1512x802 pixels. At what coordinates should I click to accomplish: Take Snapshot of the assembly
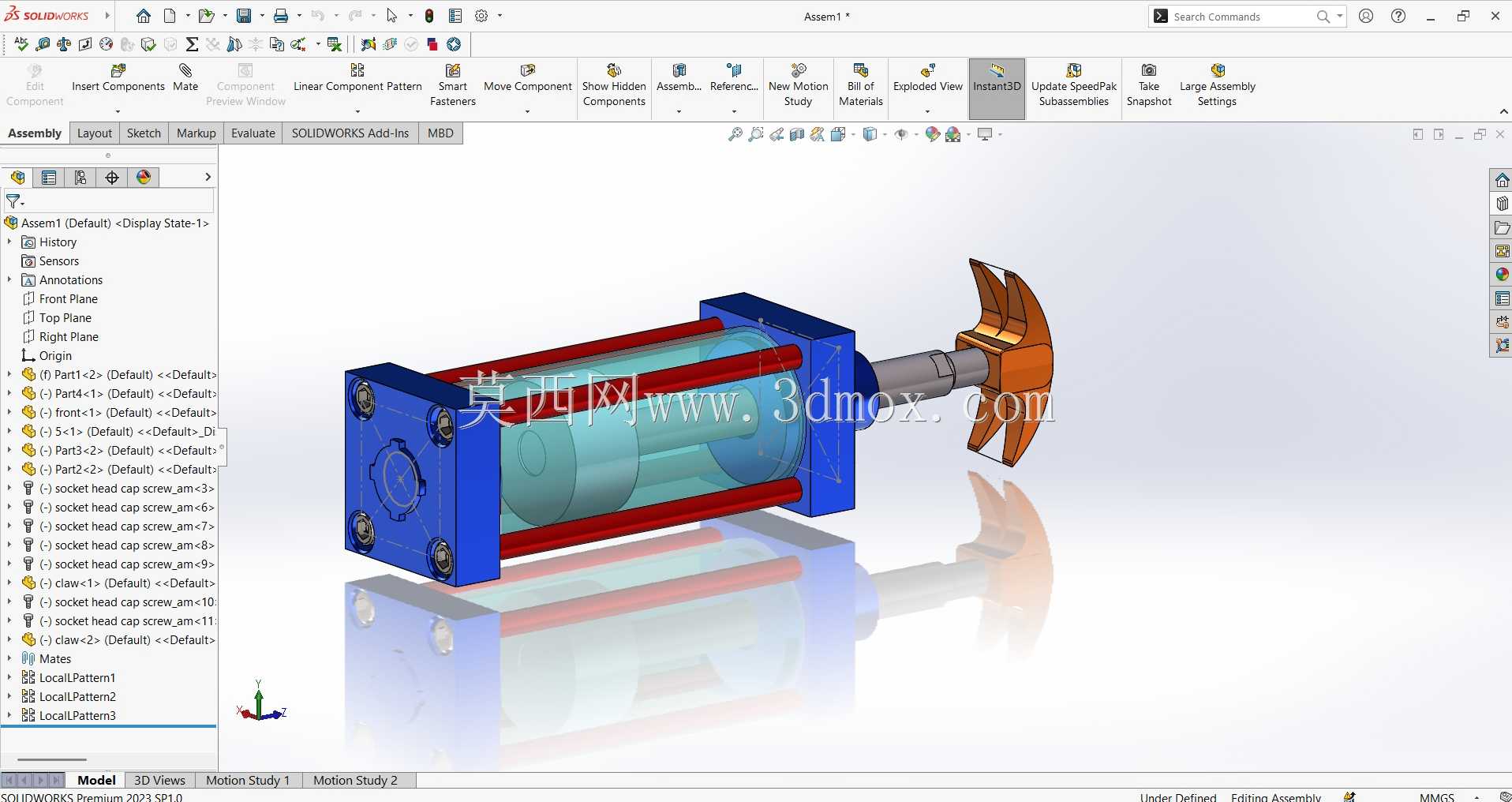point(1149,85)
